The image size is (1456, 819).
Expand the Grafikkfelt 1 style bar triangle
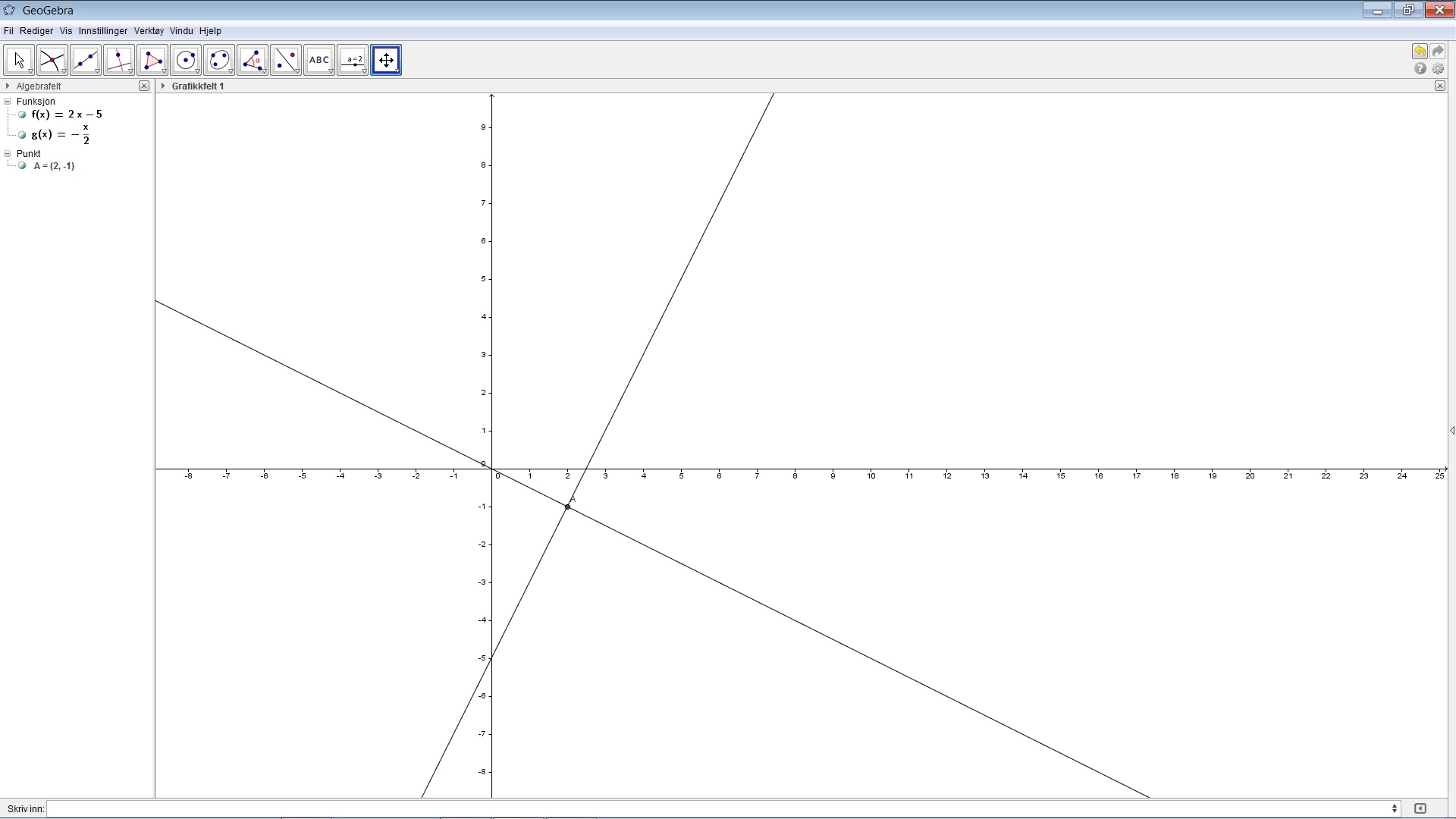[x=163, y=86]
